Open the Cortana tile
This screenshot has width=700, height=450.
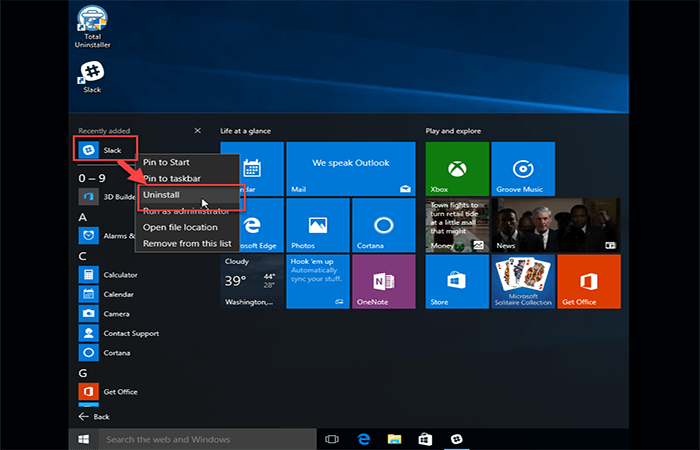point(384,225)
